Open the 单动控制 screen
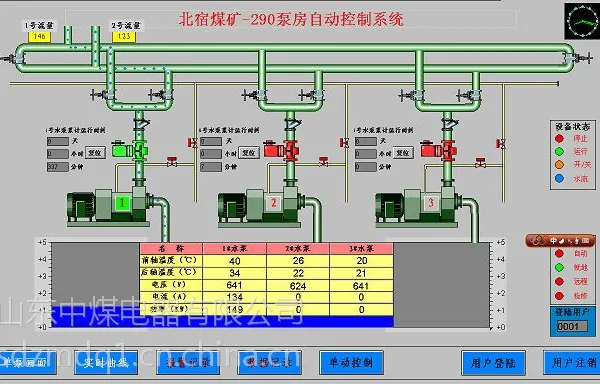Screen dimensions: 600x384 point(351,363)
